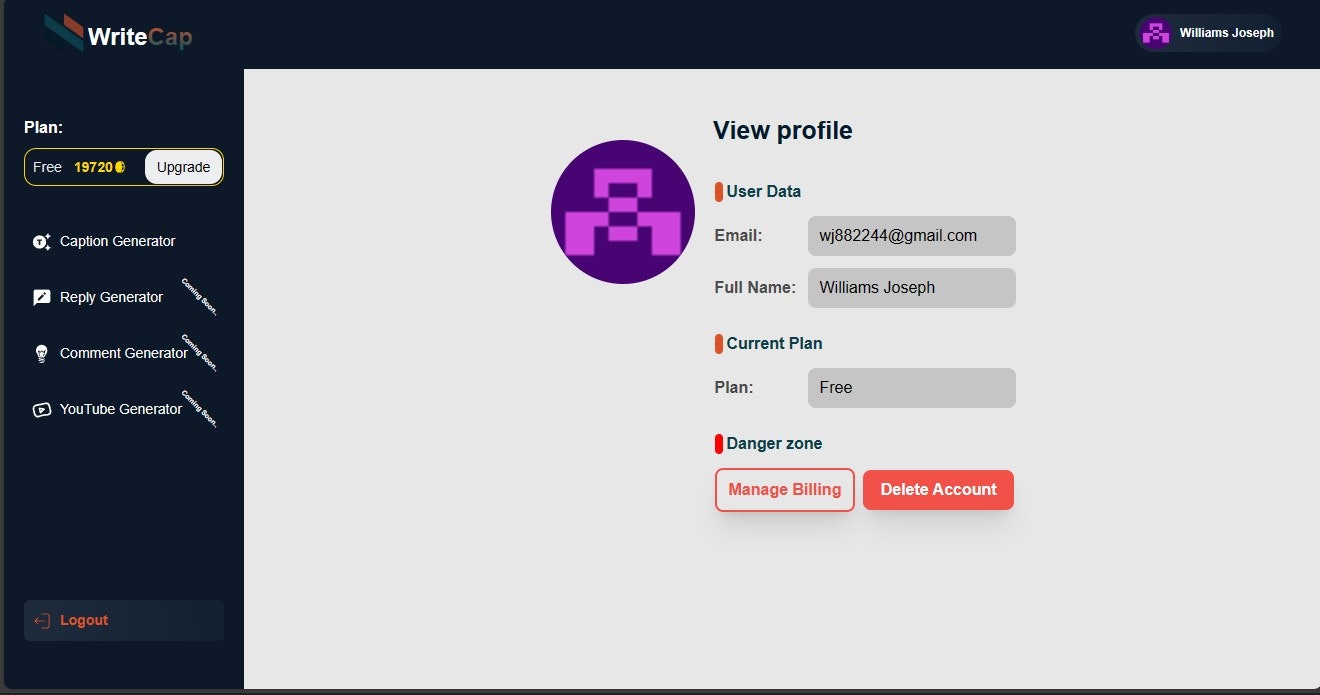The width and height of the screenshot is (1320, 695).
Task: Click the Plan: heading in sidebar
Action: pos(44,127)
